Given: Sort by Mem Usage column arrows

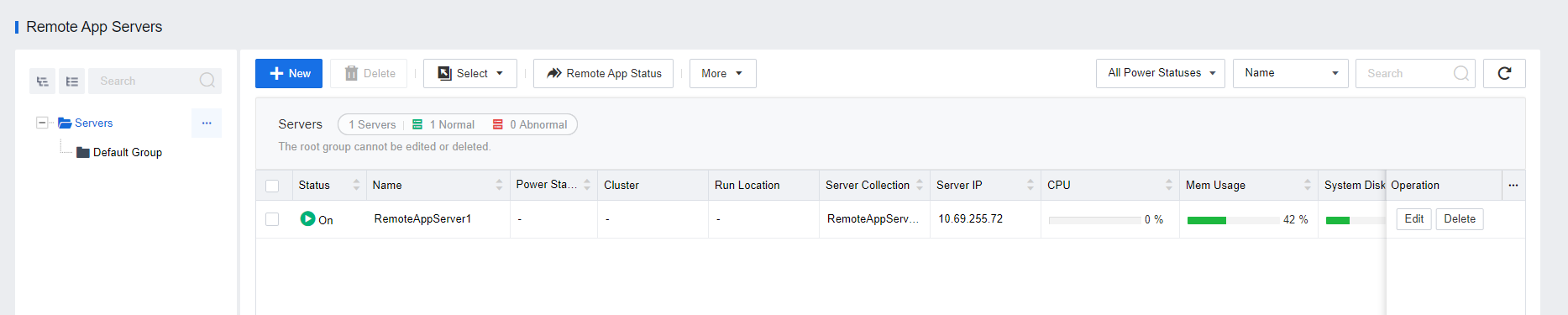Looking at the screenshot, I should 1308,185.
